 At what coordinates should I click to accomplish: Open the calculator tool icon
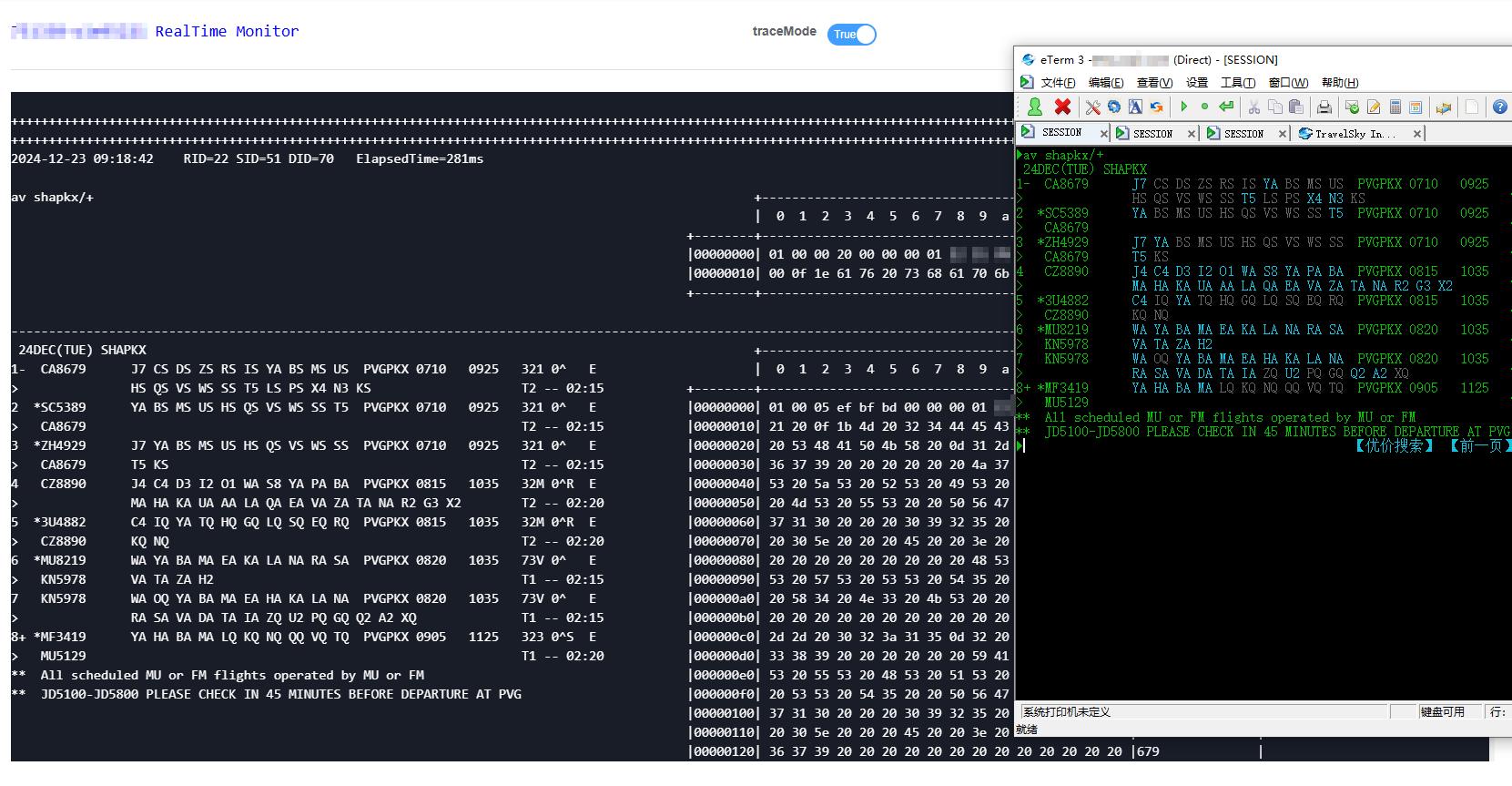[1395, 107]
